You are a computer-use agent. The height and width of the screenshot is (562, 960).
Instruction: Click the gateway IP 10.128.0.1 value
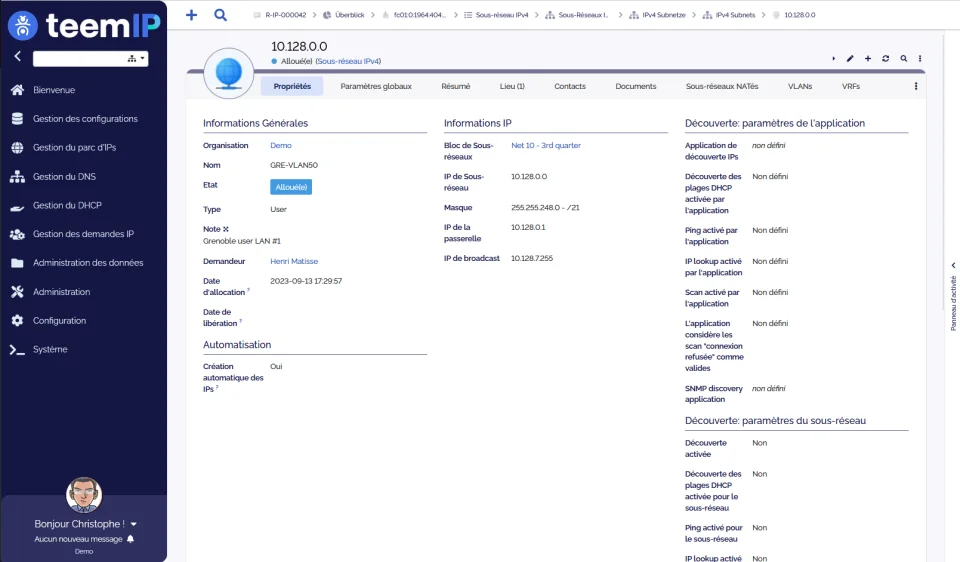tap(528, 227)
